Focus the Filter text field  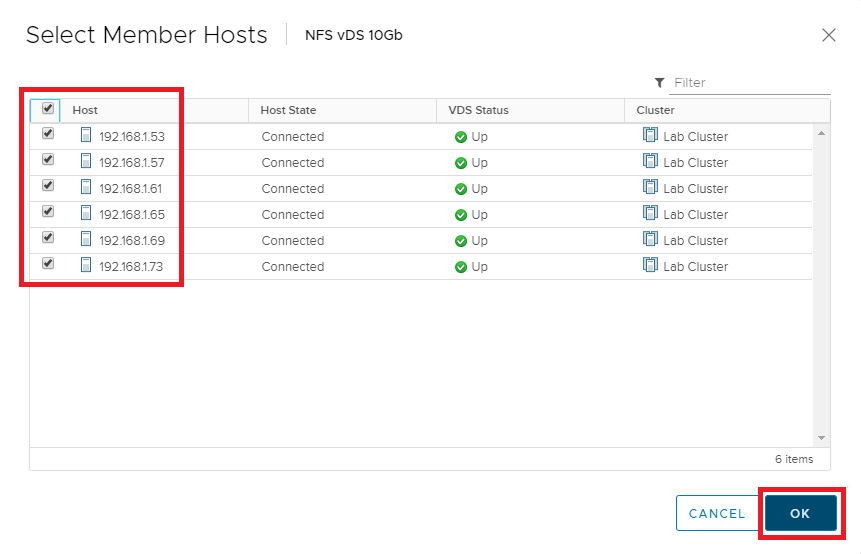(750, 83)
